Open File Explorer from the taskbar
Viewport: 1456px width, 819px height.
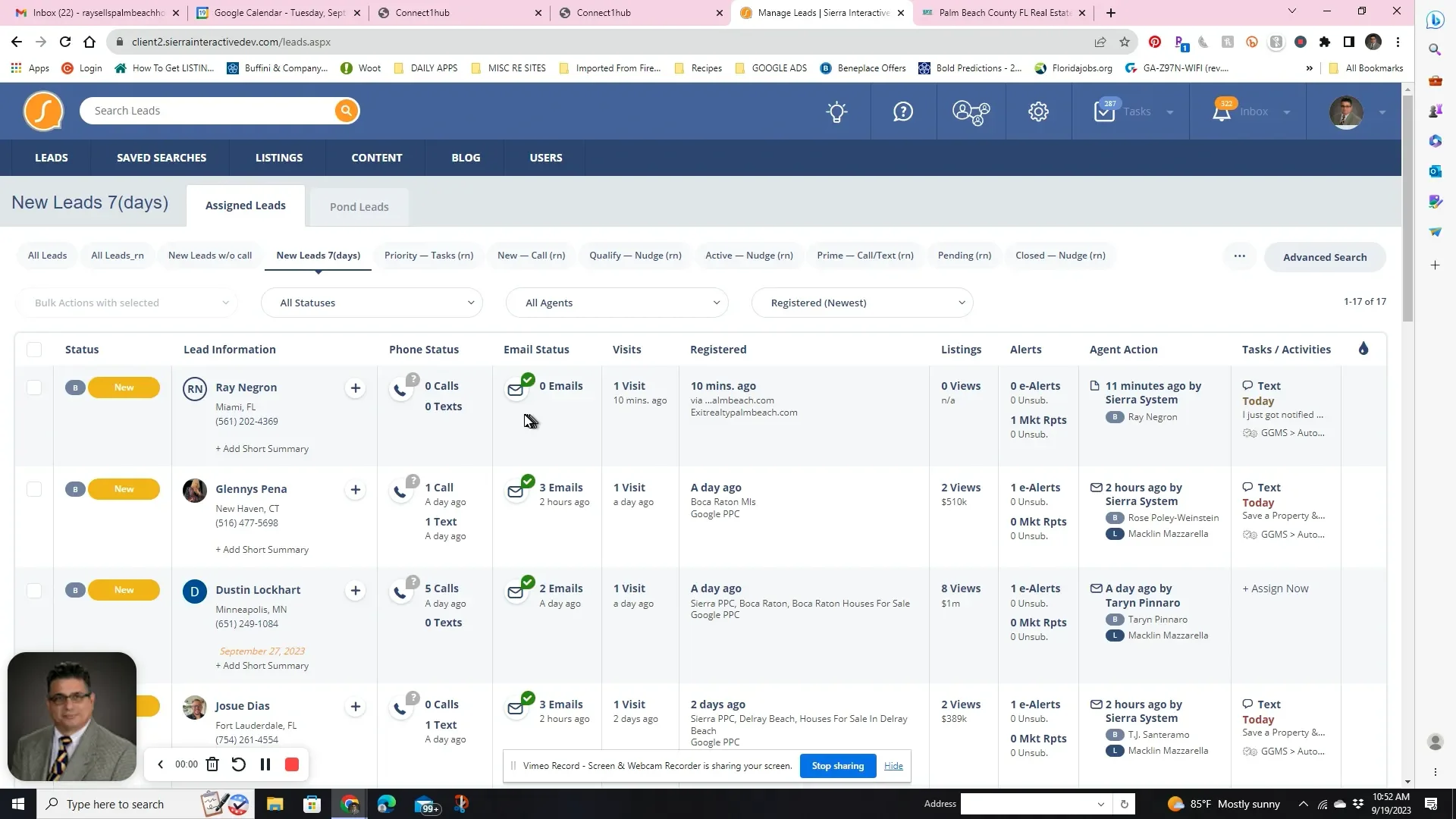pyautogui.click(x=275, y=804)
